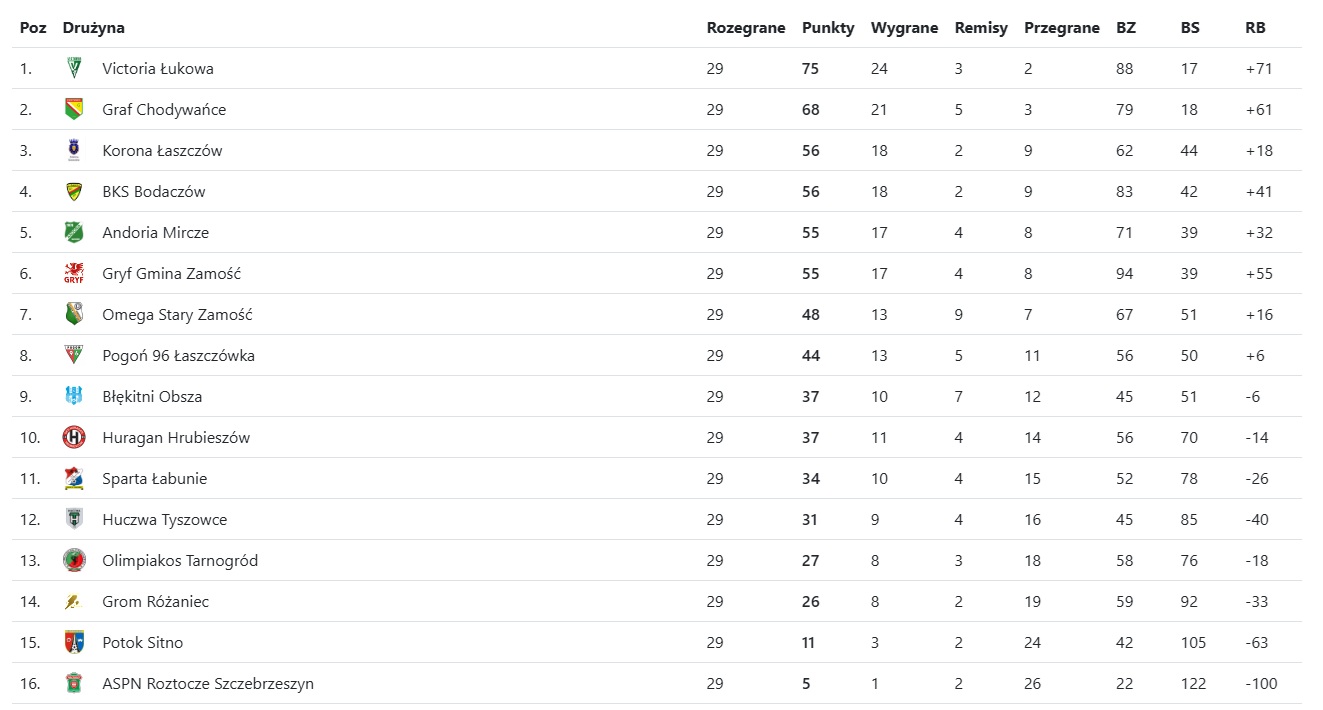Click the Potok Sitno club crest

(74, 642)
